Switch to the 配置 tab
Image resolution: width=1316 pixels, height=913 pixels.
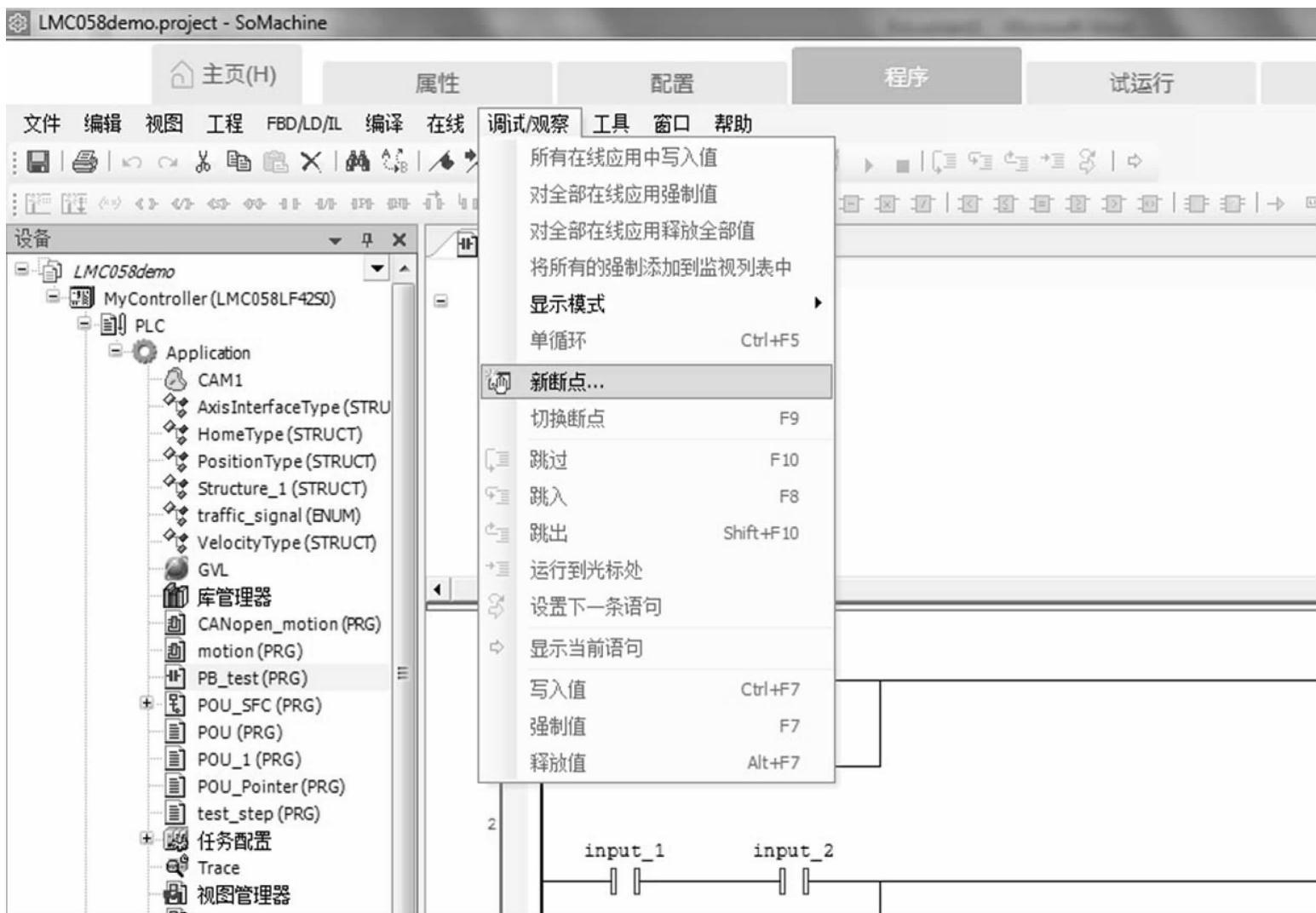(672, 83)
